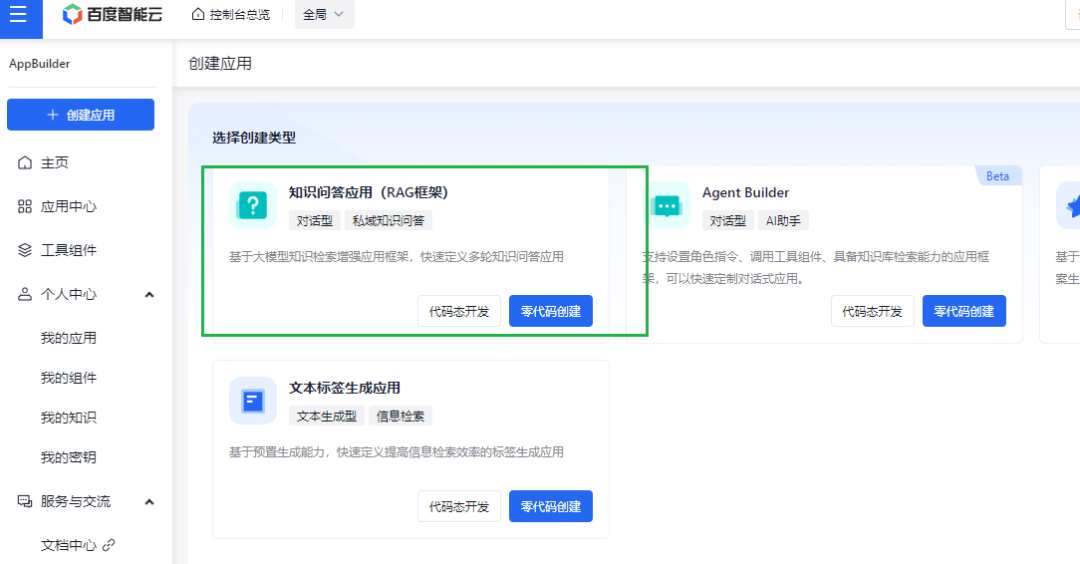1080x564 pixels.
Task: Click the 文本标签生成应用 title
Action: tap(344, 388)
